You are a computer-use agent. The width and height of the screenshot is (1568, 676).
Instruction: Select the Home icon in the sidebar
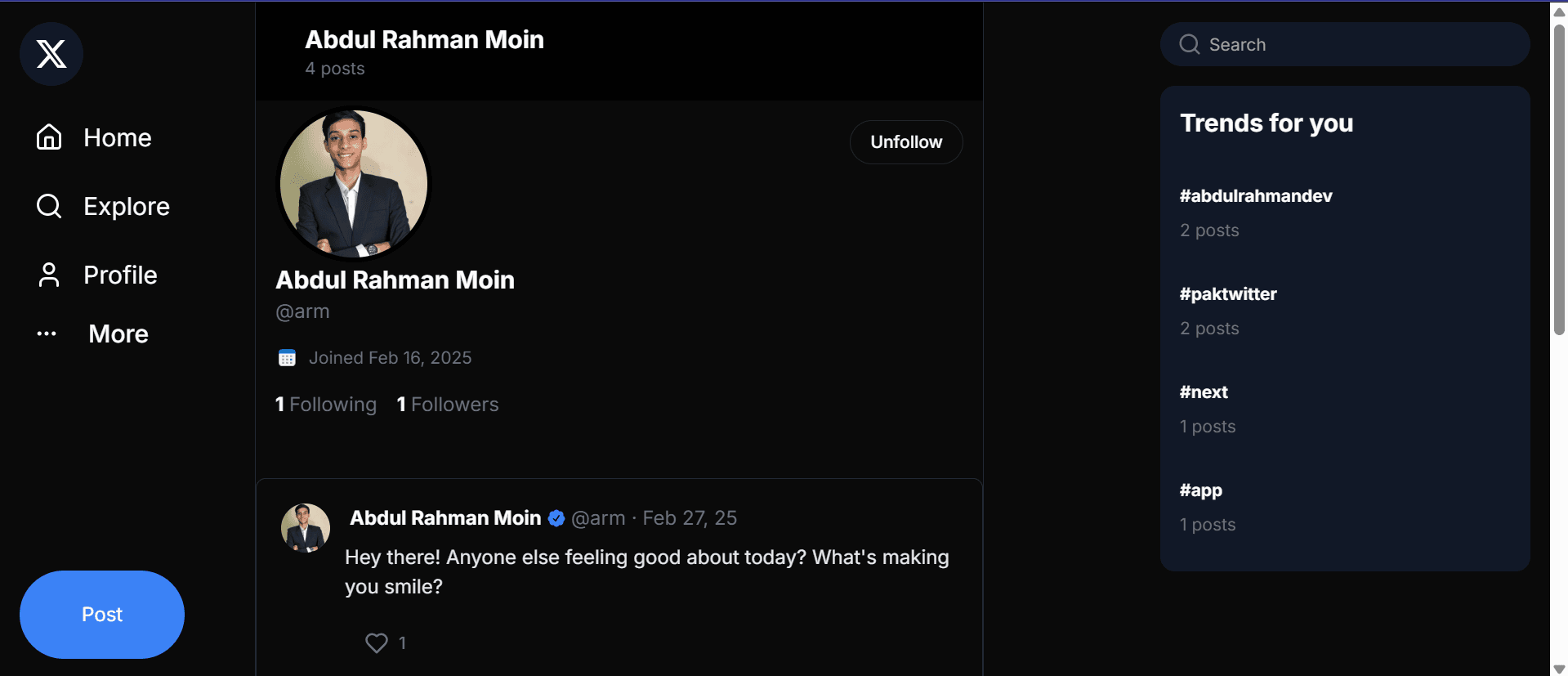49,137
